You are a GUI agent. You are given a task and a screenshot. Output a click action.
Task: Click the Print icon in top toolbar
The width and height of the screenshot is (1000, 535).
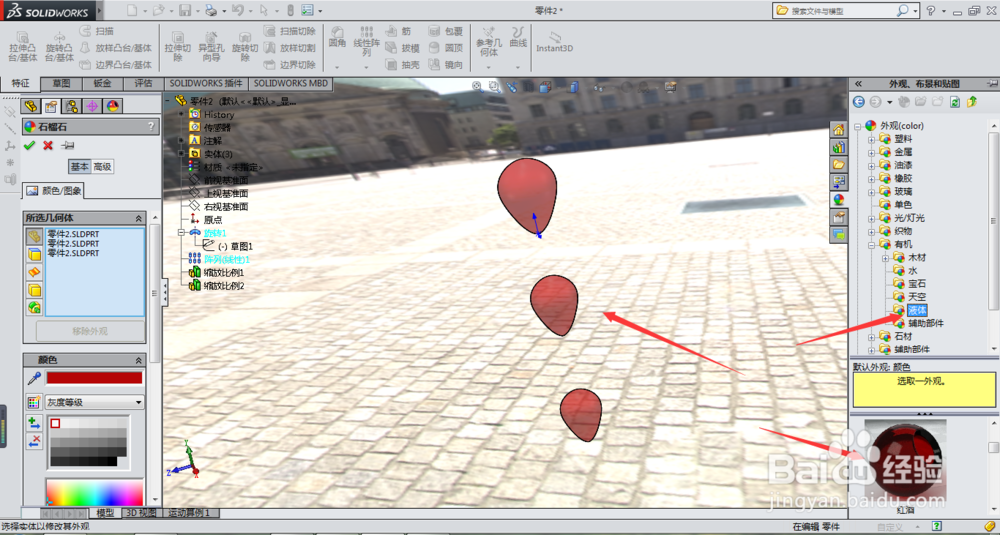tap(211, 11)
